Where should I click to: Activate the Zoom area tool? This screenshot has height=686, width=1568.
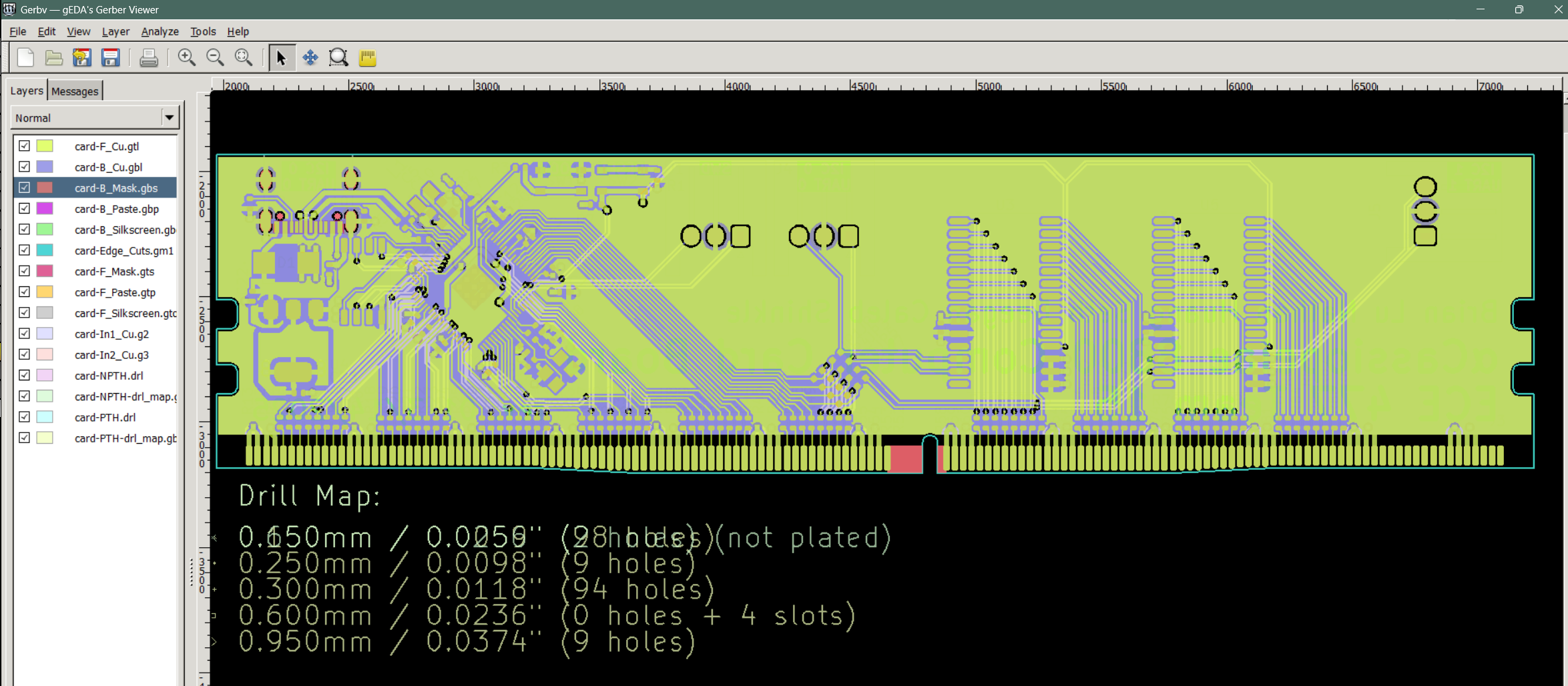coord(338,58)
